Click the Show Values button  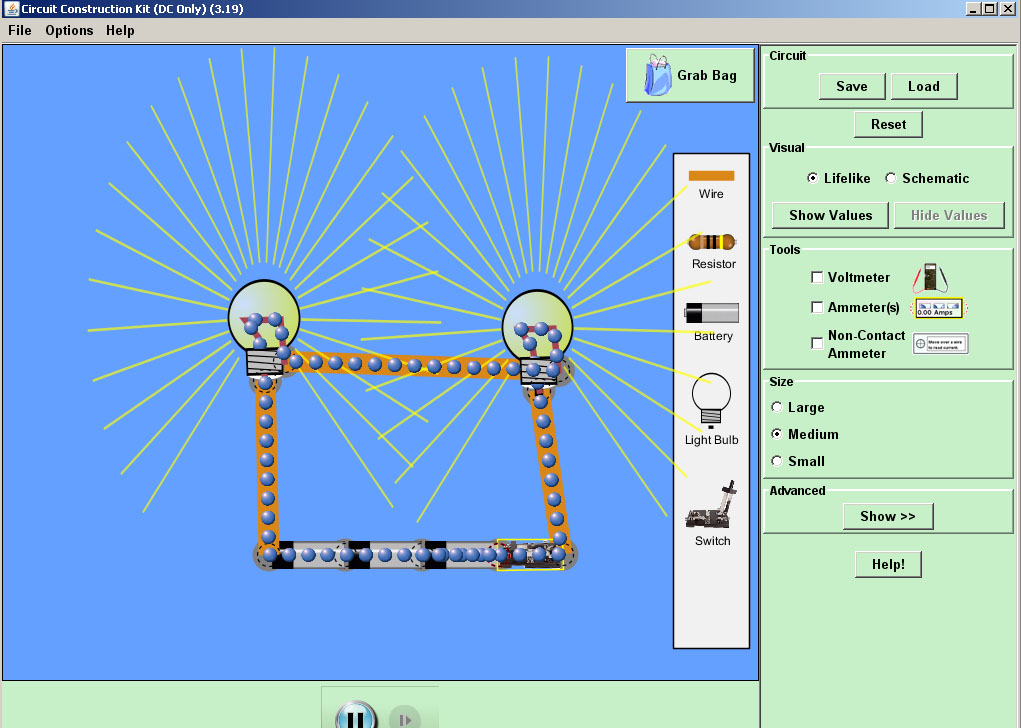(x=828, y=215)
